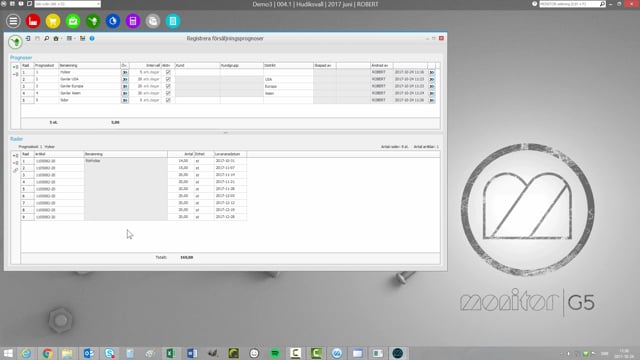
Task: Select the Antal cell '14,00' in row 1
Action: coord(181,161)
